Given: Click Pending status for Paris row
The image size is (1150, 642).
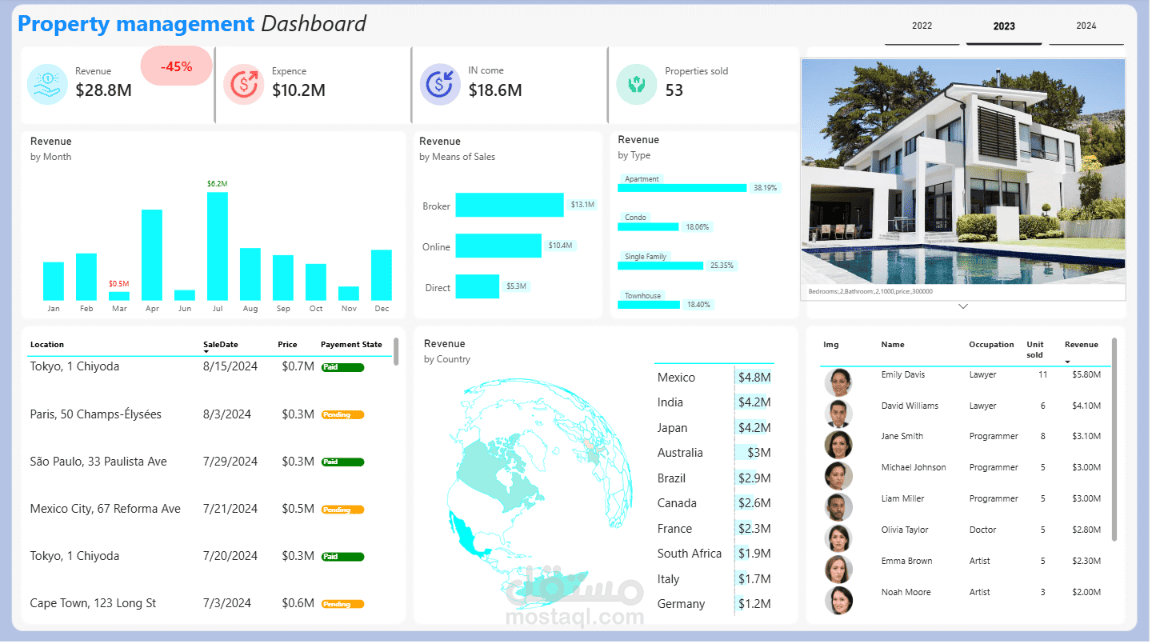Looking at the screenshot, I should (343, 415).
